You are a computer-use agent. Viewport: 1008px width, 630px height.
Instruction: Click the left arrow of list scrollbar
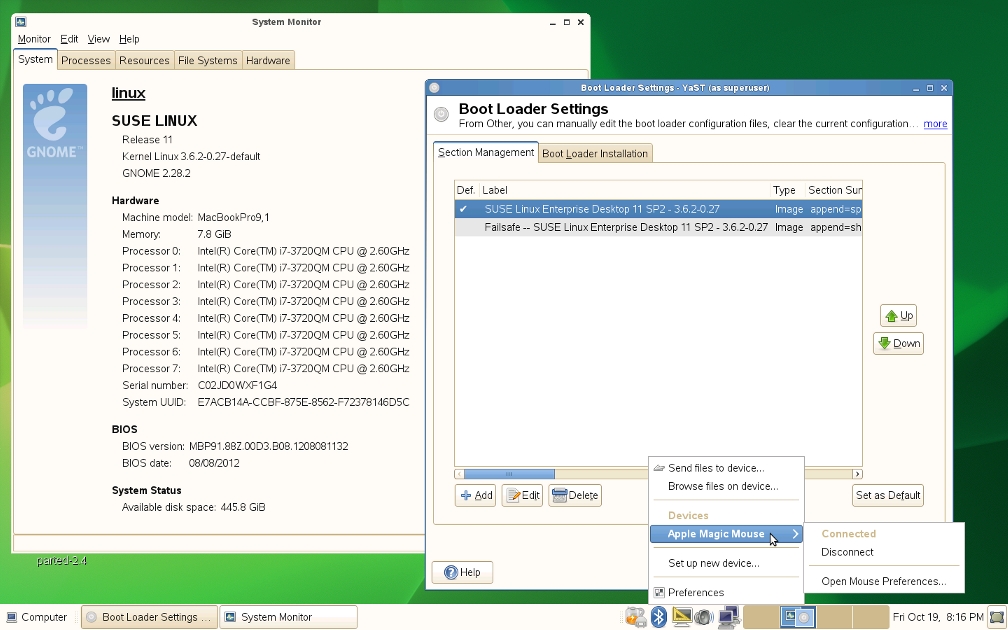pyautogui.click(x=459, y=474)
